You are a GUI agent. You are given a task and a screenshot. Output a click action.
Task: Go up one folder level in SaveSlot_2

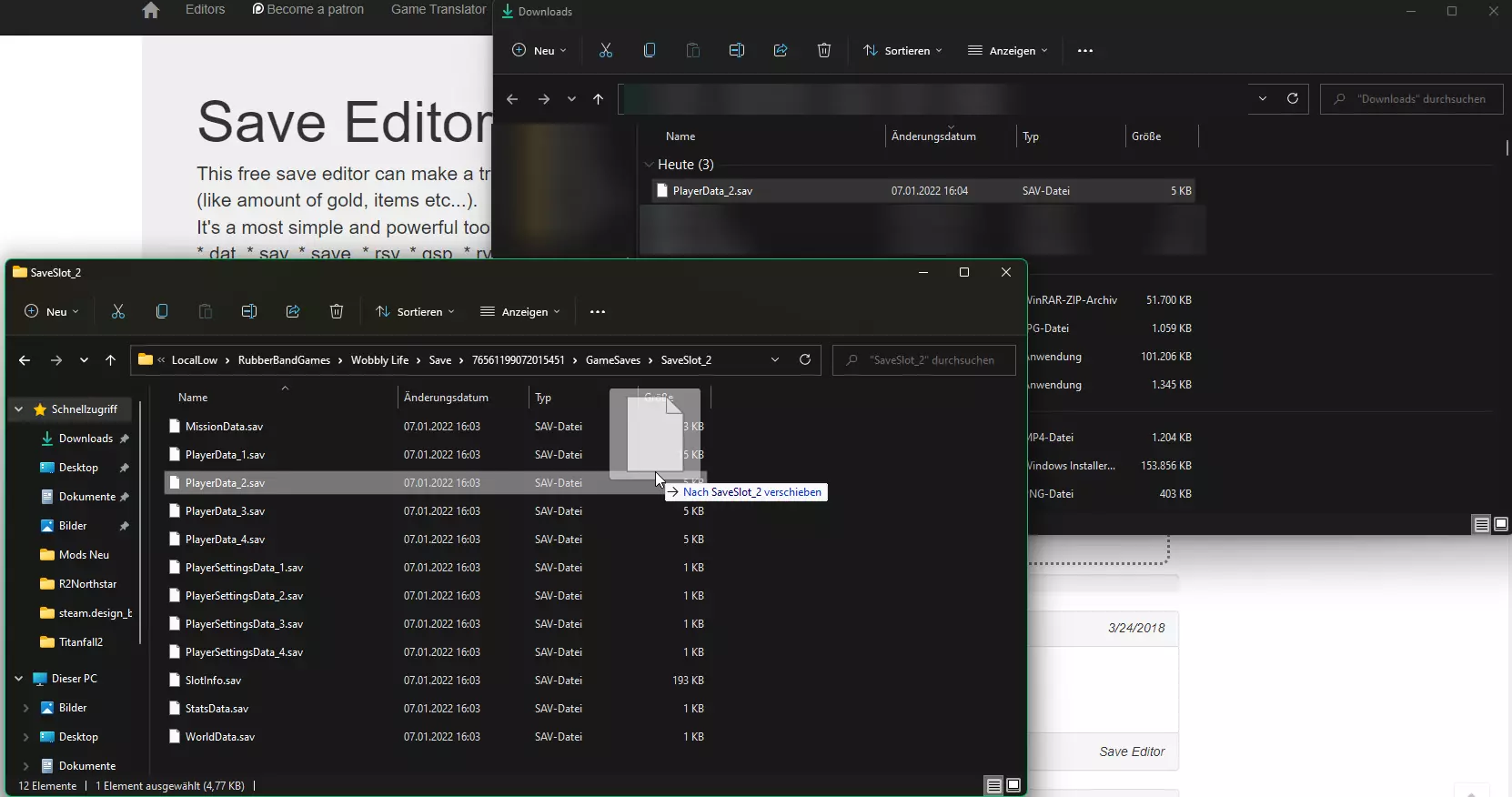coord(110,360)
